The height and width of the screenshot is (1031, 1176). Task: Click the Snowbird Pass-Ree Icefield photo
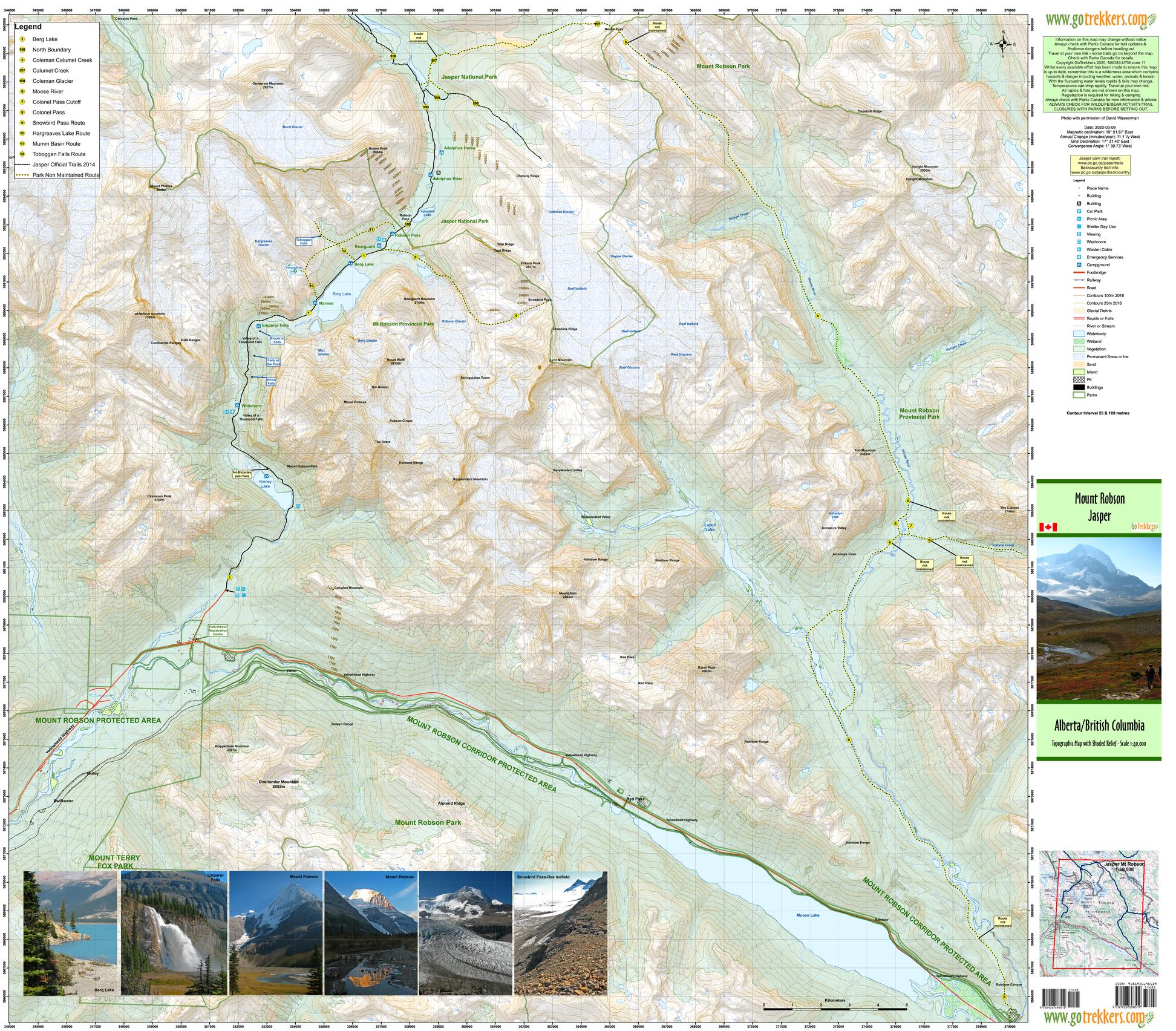click(560, 933)
